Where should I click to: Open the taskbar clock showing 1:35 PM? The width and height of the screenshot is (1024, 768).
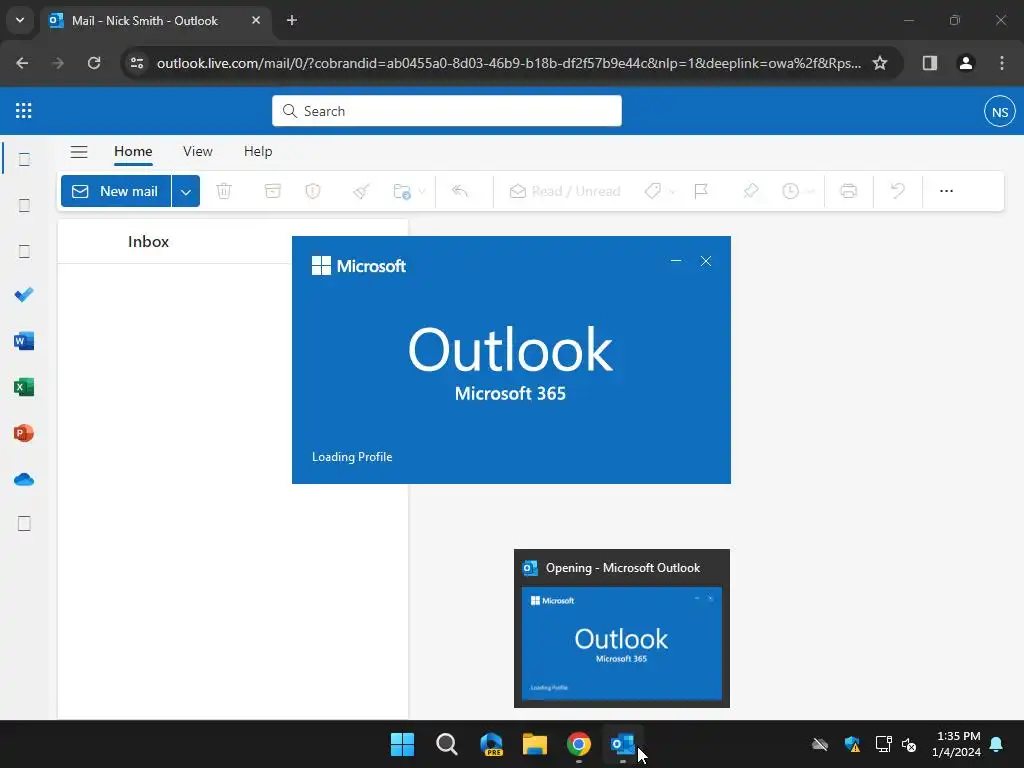[957, 744]
